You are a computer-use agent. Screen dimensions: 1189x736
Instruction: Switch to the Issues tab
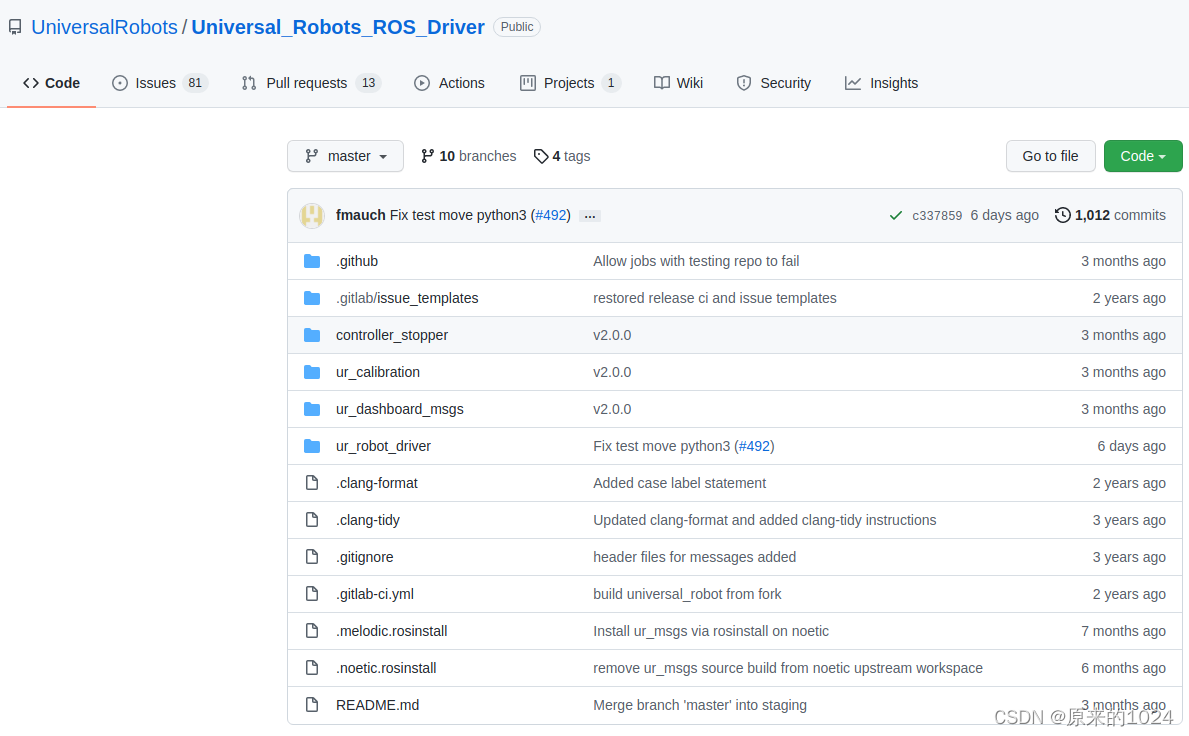tap(159, 83)
